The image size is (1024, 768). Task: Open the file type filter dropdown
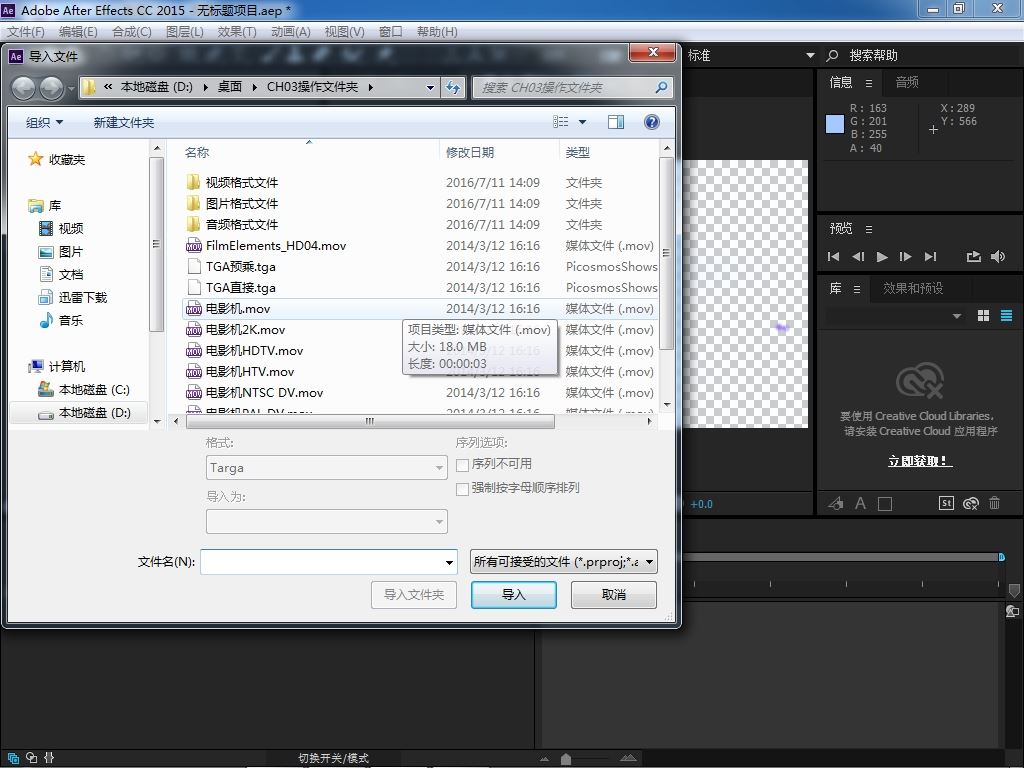click(x=564, y=562)
